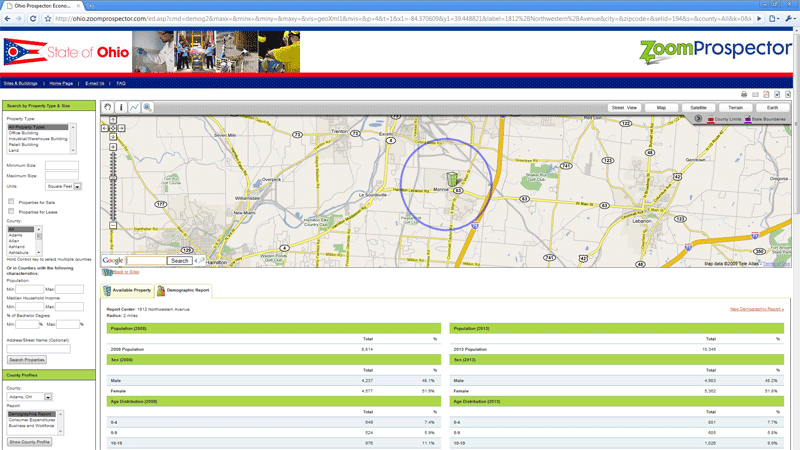This screenshot has height=450, width=800.
Task: Focus the Maximum Size input field
Action: [62, 176]
